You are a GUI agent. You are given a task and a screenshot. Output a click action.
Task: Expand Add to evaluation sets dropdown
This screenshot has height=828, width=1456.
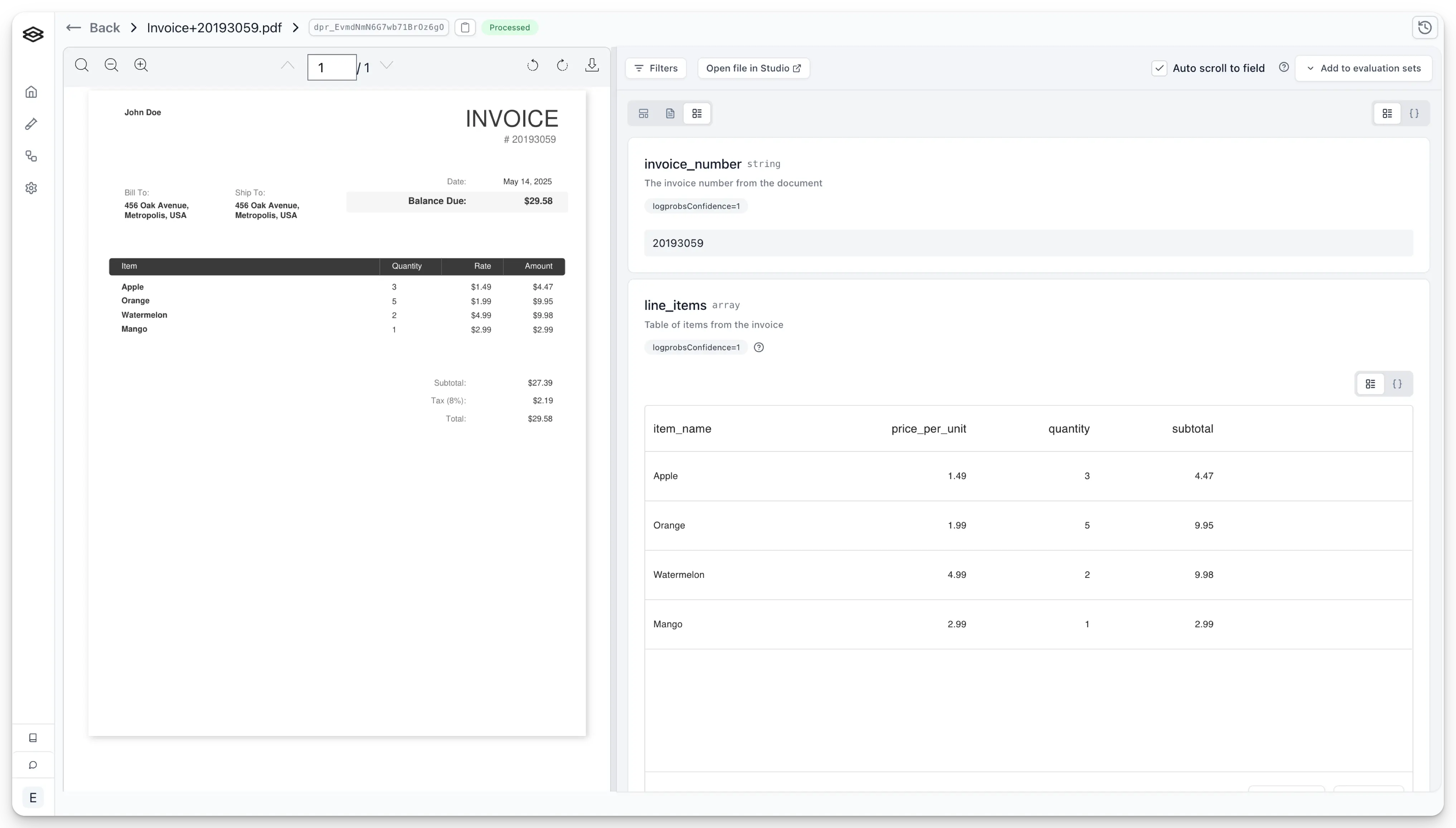tap(1363, 68)
